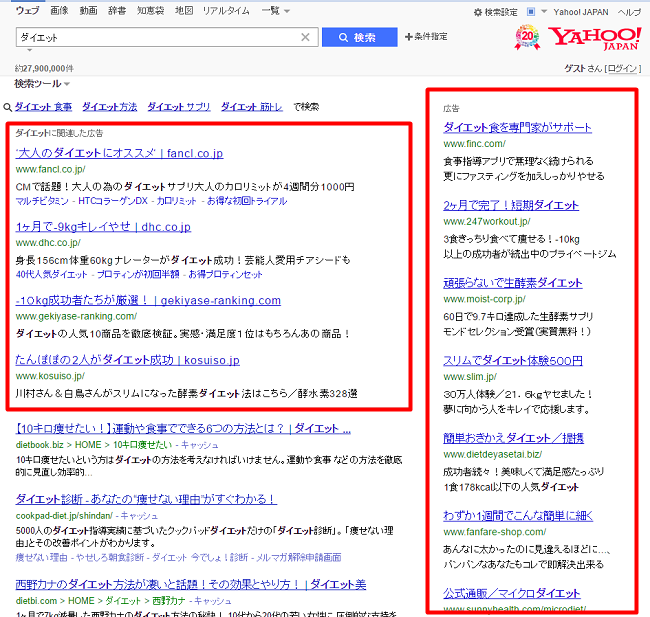Clear the search box with the X icon
The height and width of the screenshot is (617, 650).
point(306,37)
